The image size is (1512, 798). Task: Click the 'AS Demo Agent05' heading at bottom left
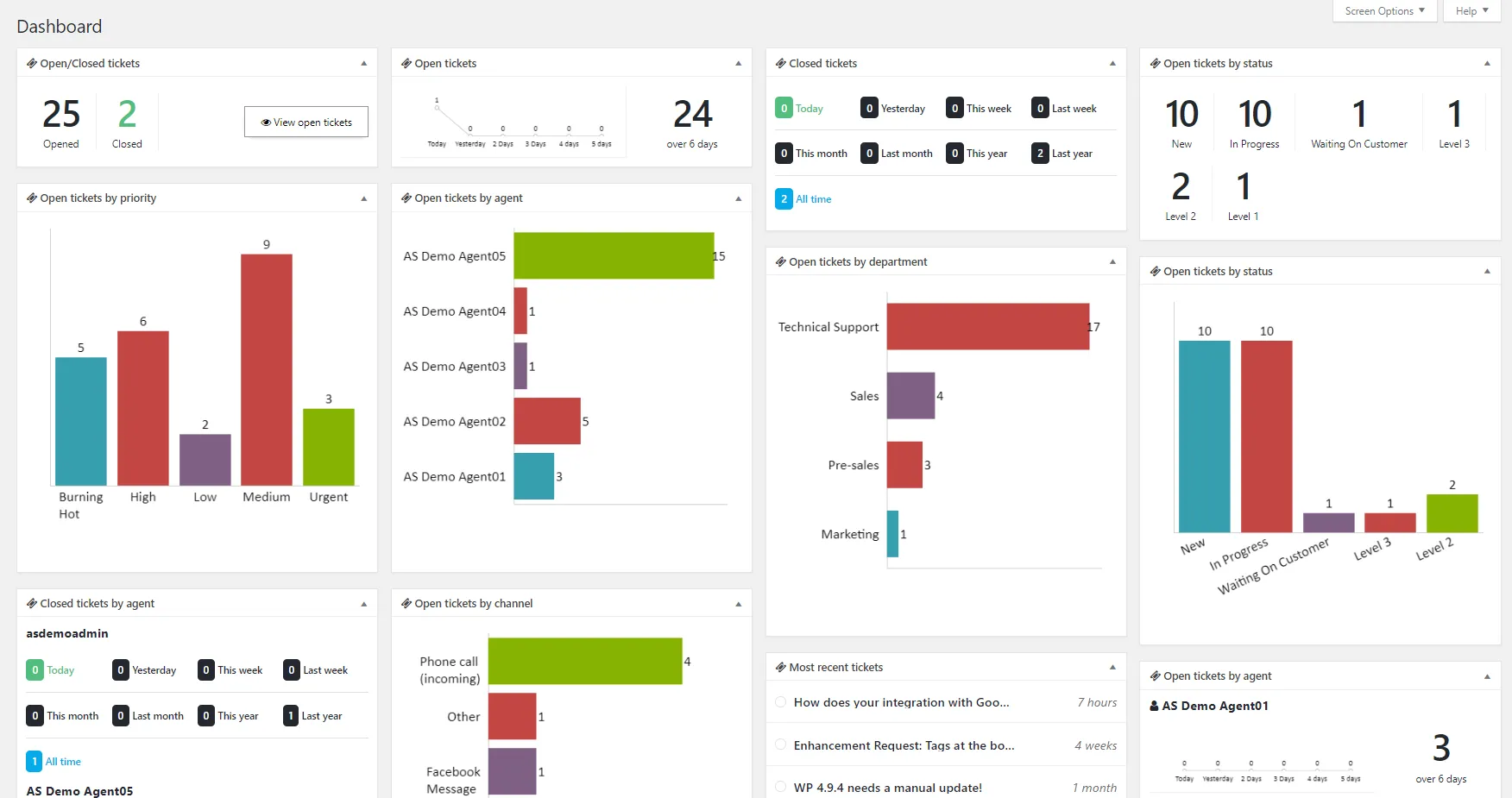tap(79, 791)
